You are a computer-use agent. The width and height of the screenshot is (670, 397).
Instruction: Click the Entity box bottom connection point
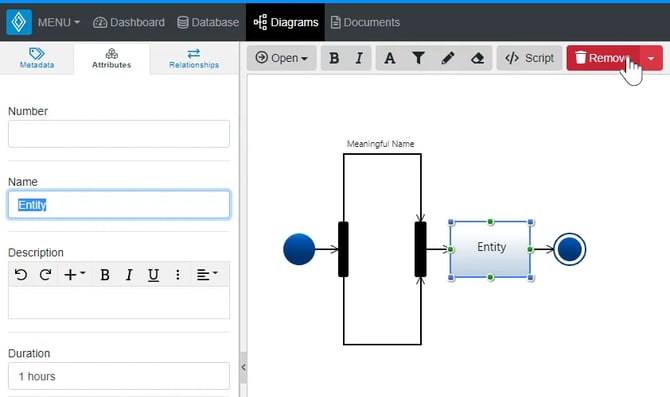coord(491,278)
